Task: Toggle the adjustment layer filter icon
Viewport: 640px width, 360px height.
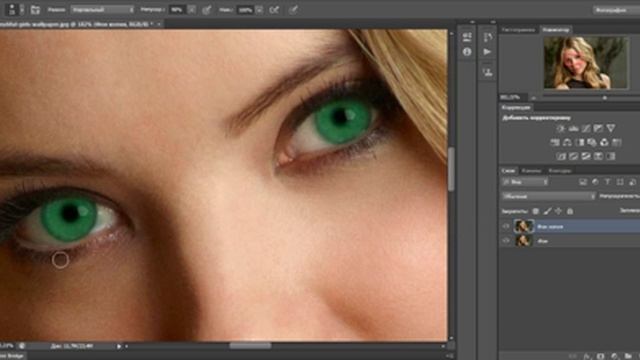Action: point(595,182)
